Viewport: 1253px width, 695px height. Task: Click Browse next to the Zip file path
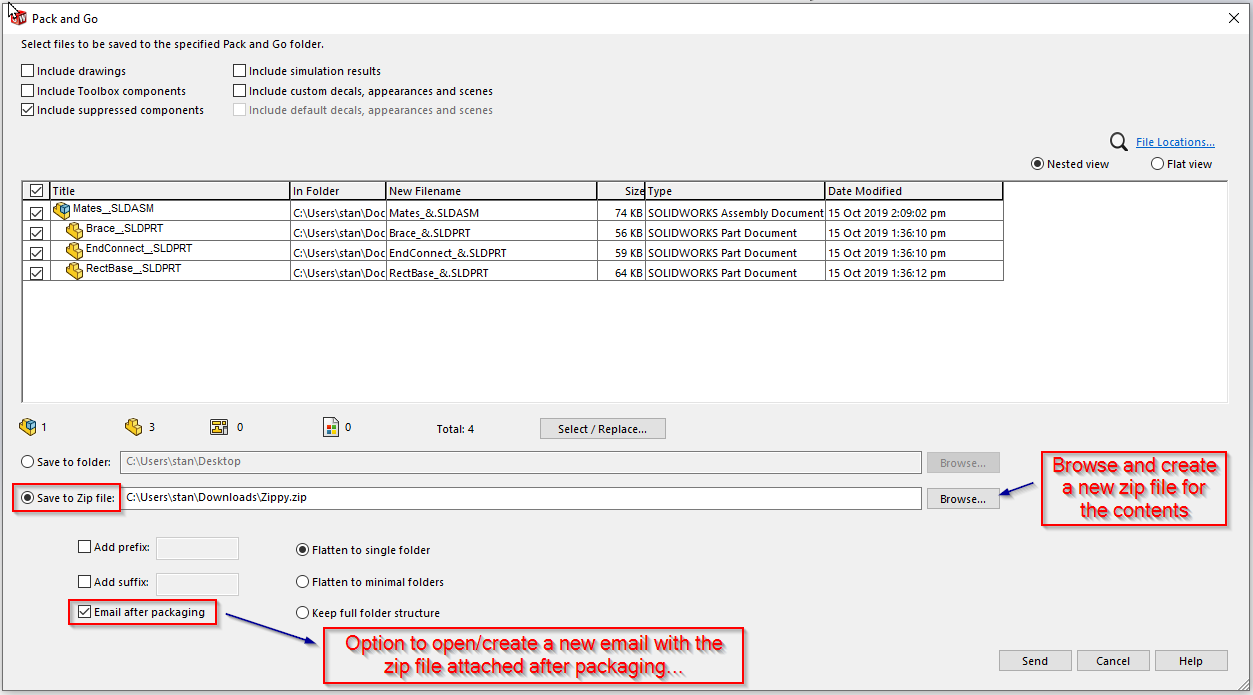click(x=963, y=498)
